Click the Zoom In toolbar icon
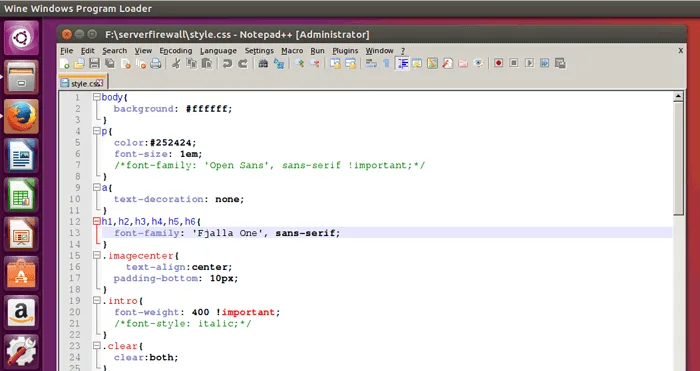Viewport: 700px width, 371px height. tap(300, 63)
